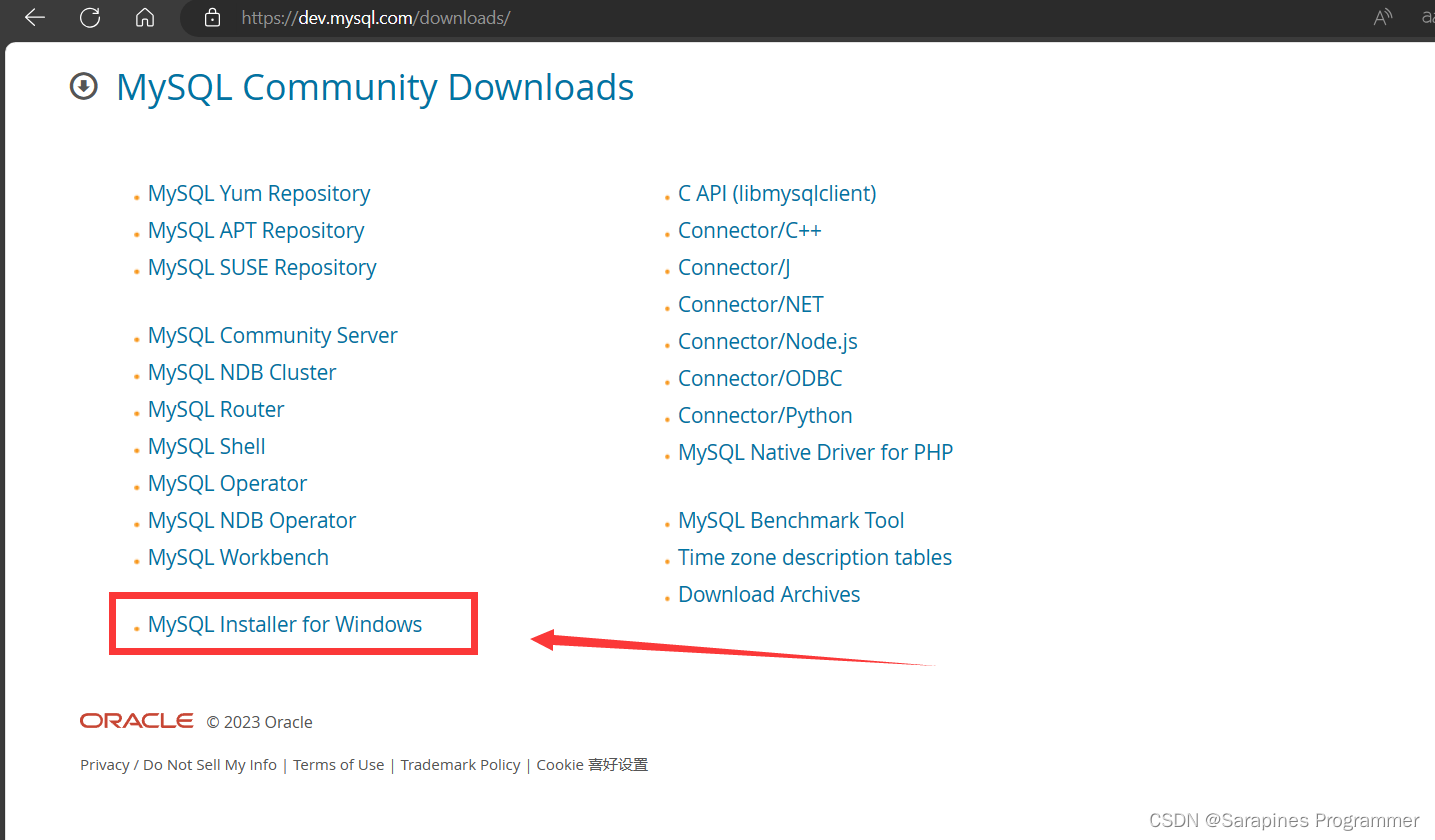1435x840 pixels.
Task: Click the Oracle logo
Action: pyautogui.click(x=136, y=720)
